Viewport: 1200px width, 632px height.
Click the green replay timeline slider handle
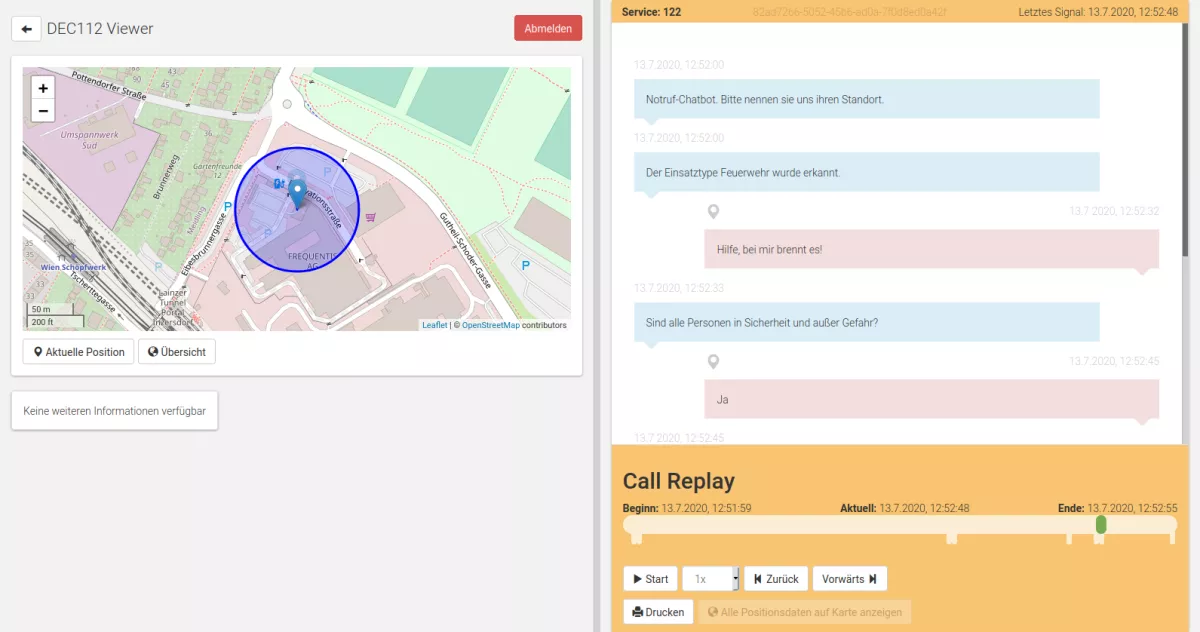click(1101, 525)
